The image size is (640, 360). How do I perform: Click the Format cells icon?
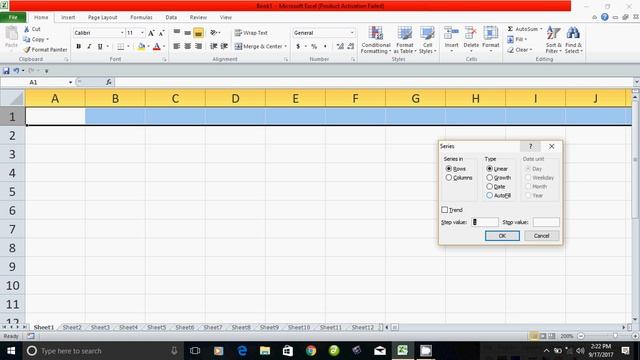491,33
